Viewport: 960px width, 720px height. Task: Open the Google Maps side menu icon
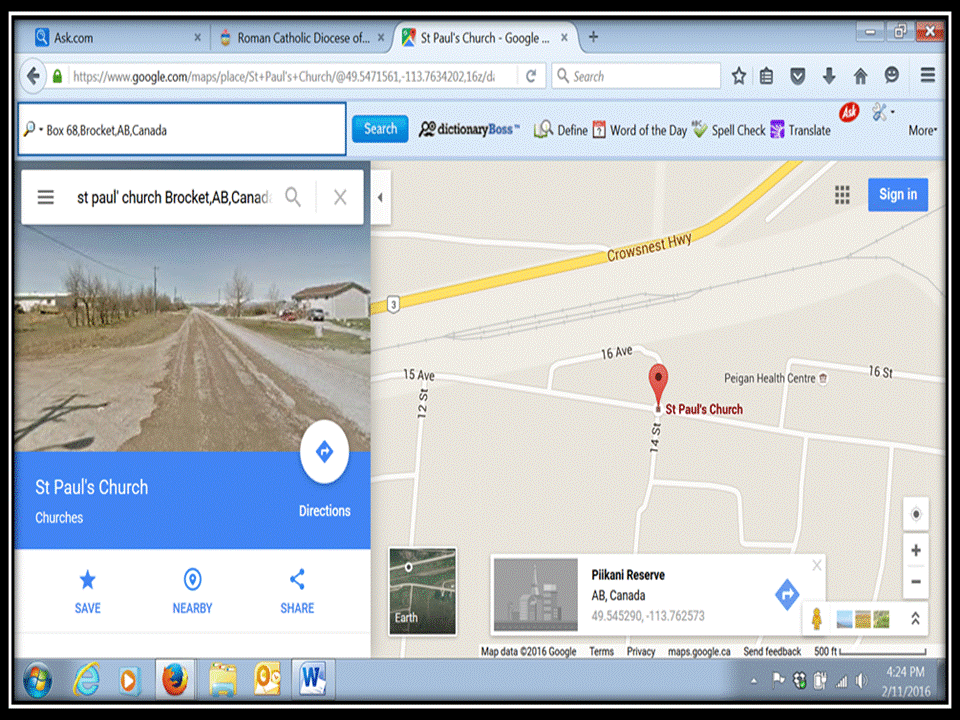pyautogui.click(x=46, y=197)
